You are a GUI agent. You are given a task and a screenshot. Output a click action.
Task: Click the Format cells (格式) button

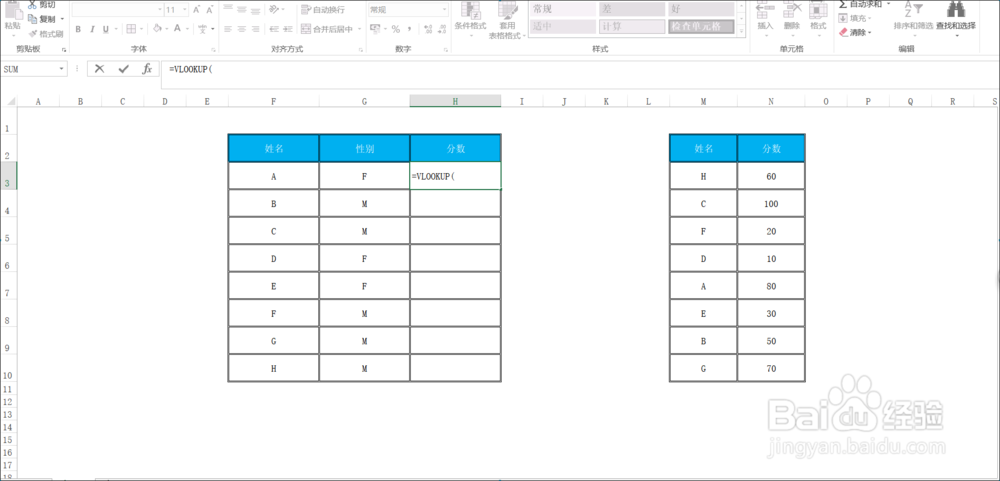[x=818, y=17]
